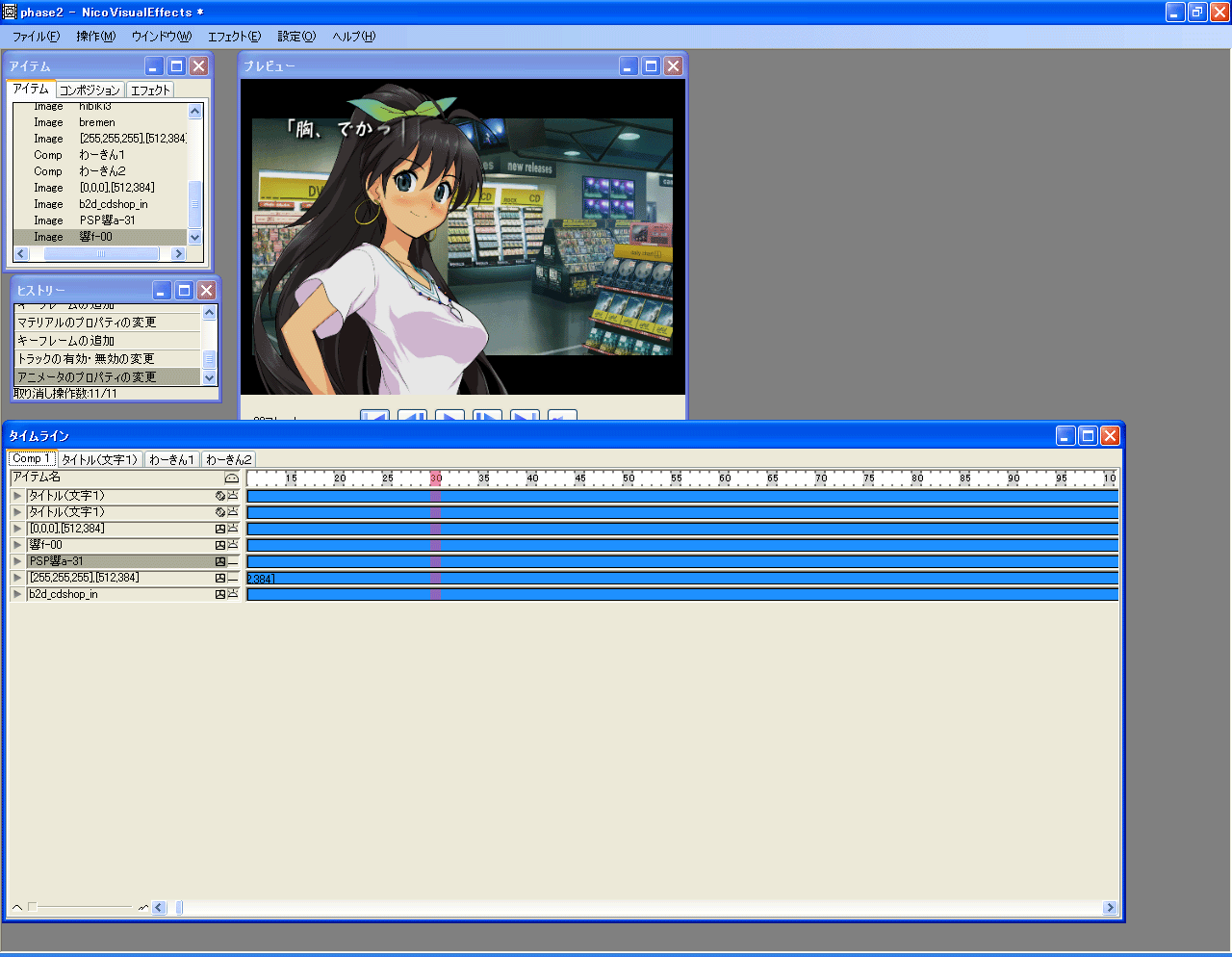Viewport: 1232px width, 957px height.
Task: Toggle track enable on the second タイトル(文字1) layer
Action: pos(233,512)
